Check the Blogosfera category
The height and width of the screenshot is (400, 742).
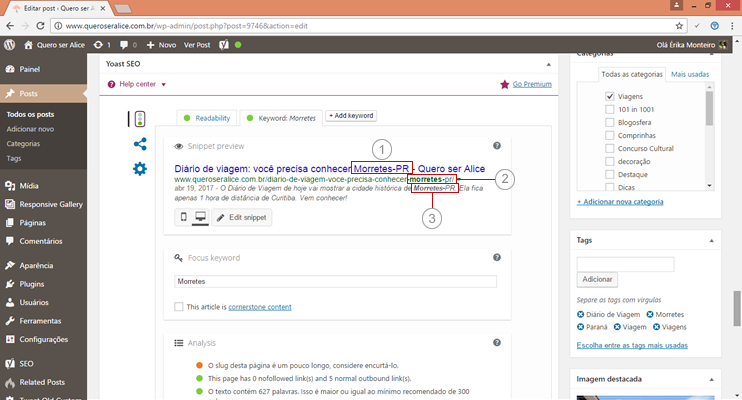(610, 122)
